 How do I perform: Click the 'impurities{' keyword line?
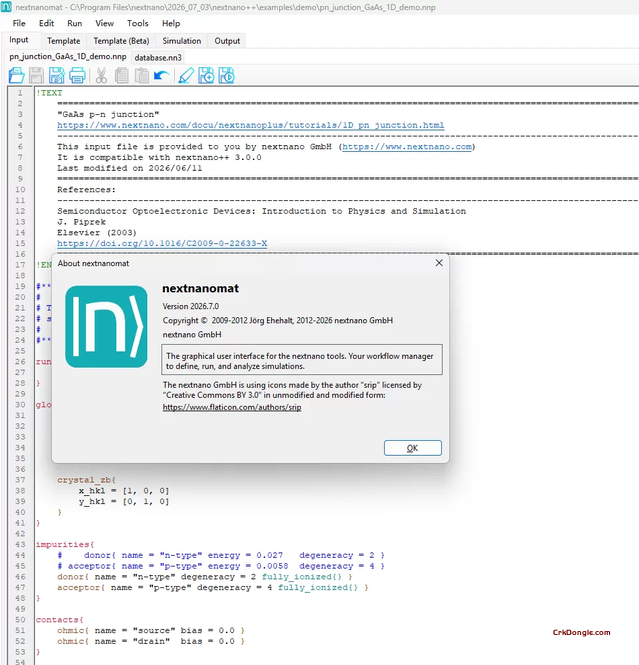65,544
